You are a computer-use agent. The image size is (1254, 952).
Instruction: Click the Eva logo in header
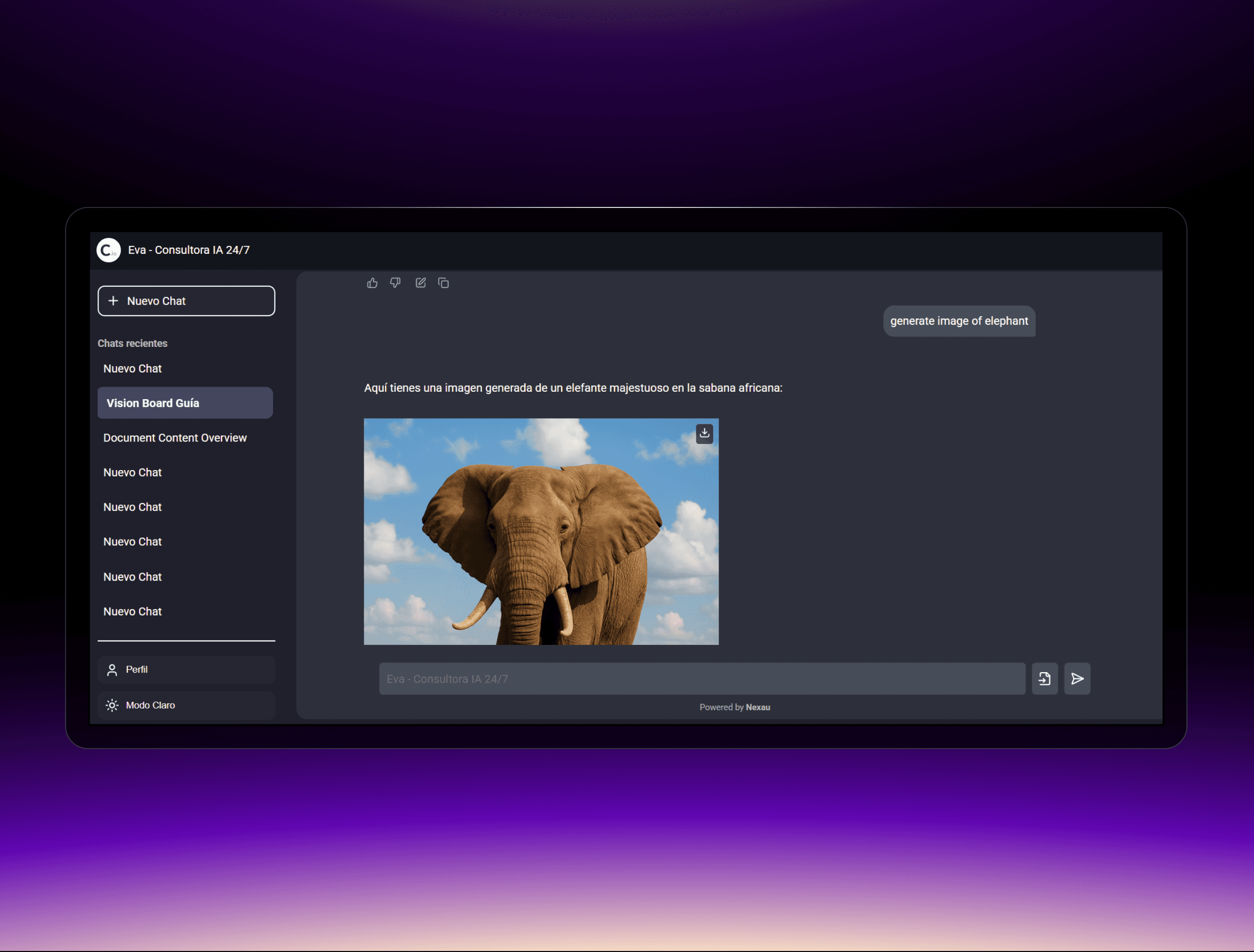[108, 250]
